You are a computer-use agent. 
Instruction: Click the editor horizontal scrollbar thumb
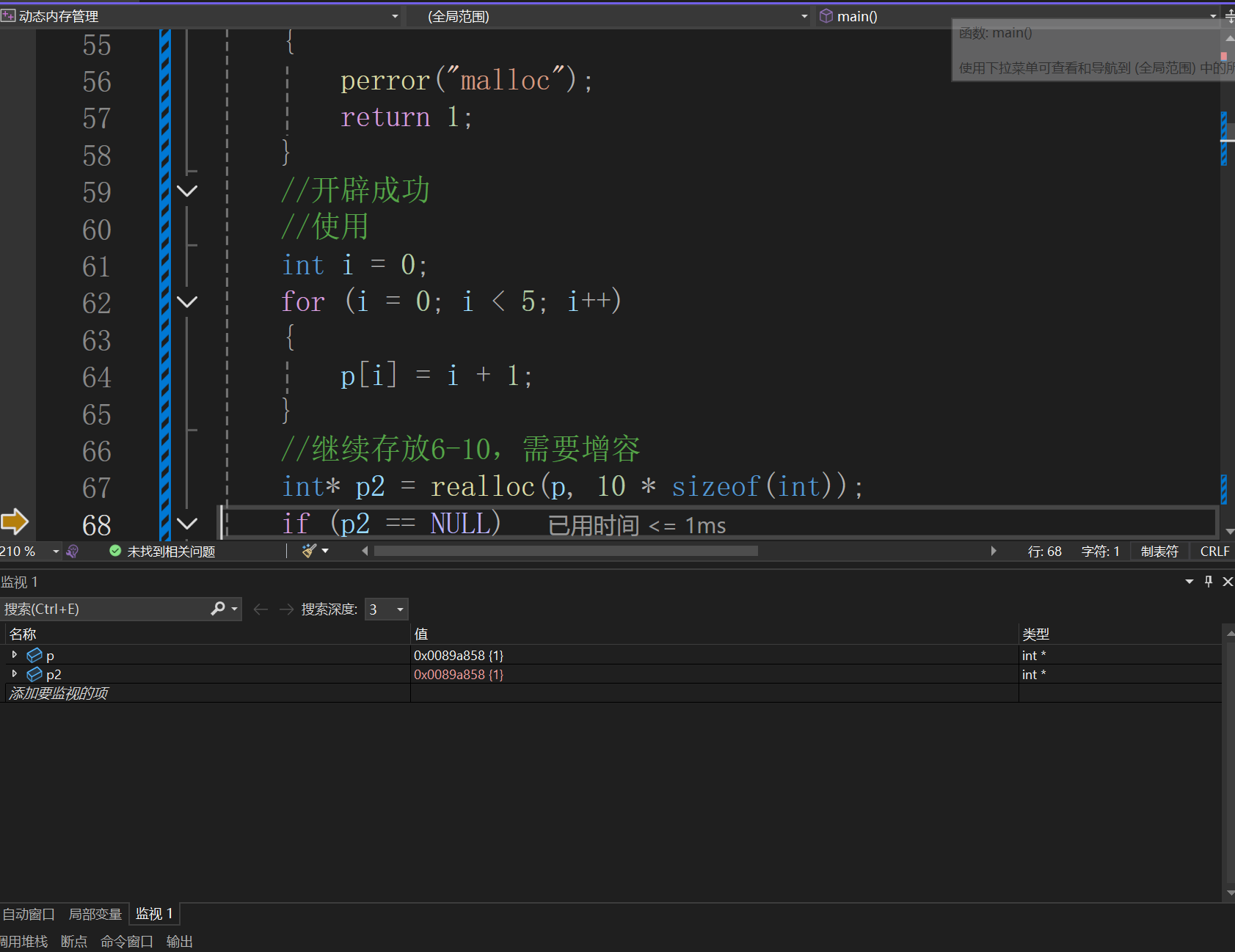pos(566,551)
